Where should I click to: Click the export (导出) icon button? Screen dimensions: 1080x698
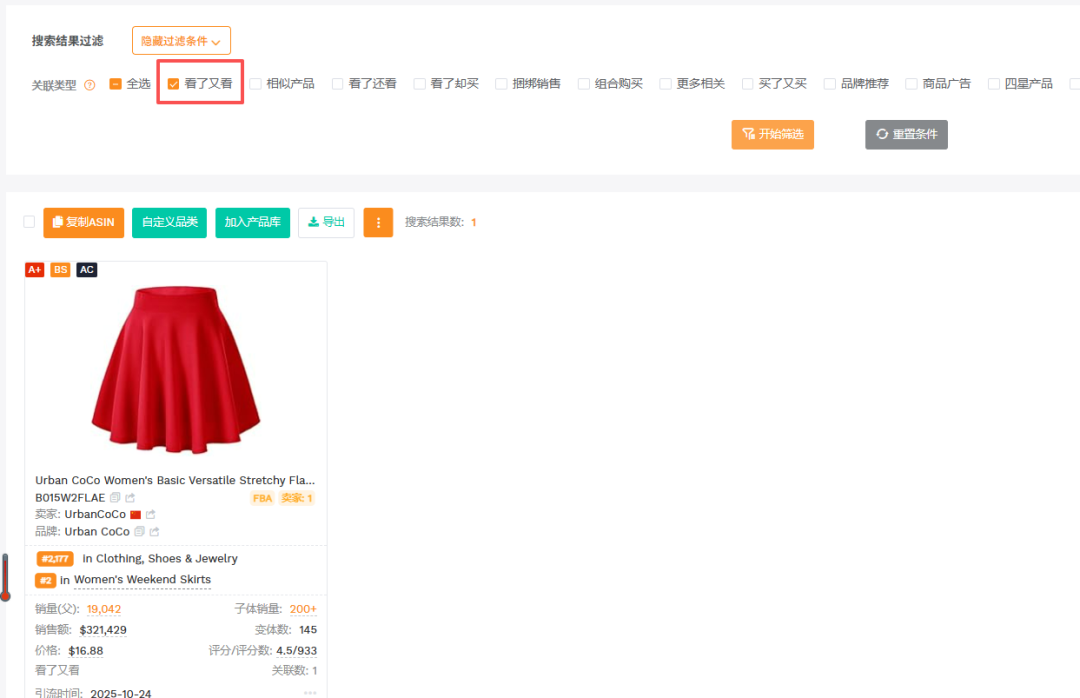(325, 222)
